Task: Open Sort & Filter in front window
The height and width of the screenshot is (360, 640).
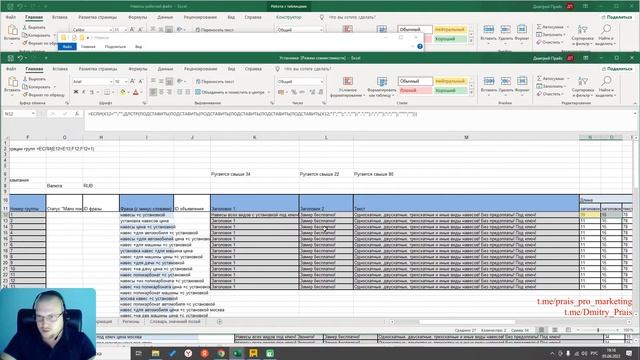Action: (x=583, y=87)
